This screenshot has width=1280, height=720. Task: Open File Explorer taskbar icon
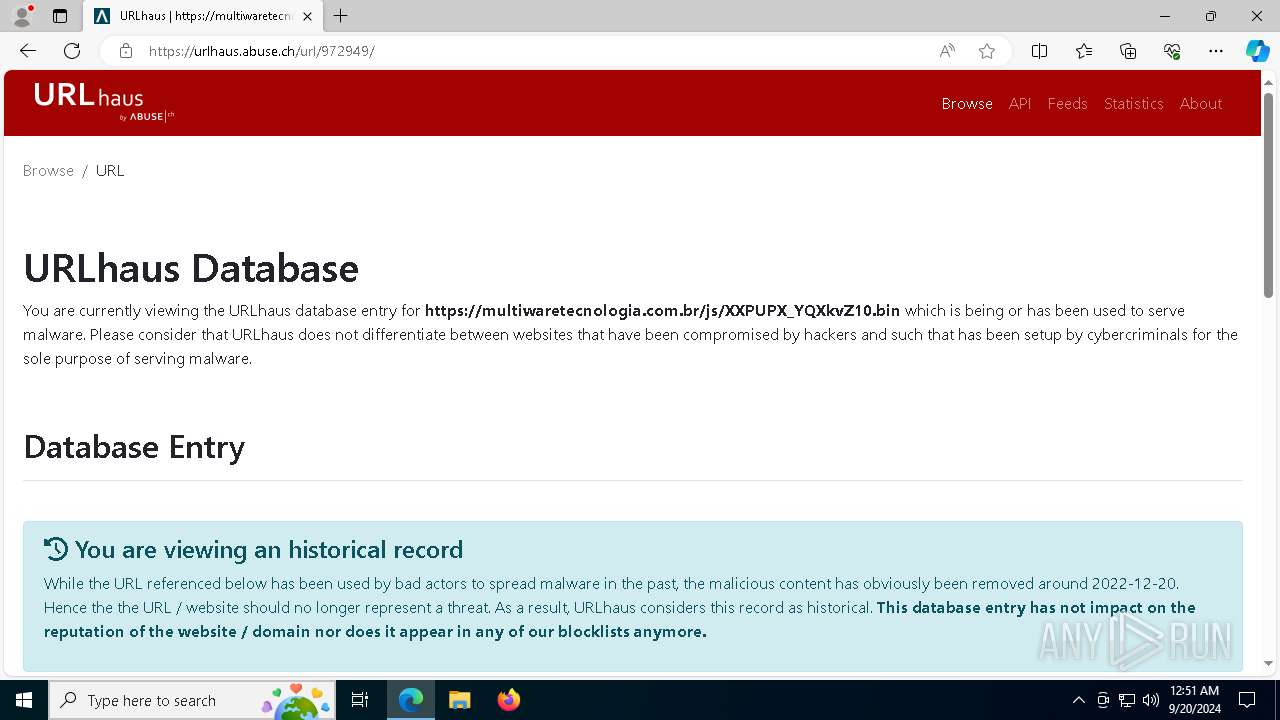(459, 700)
